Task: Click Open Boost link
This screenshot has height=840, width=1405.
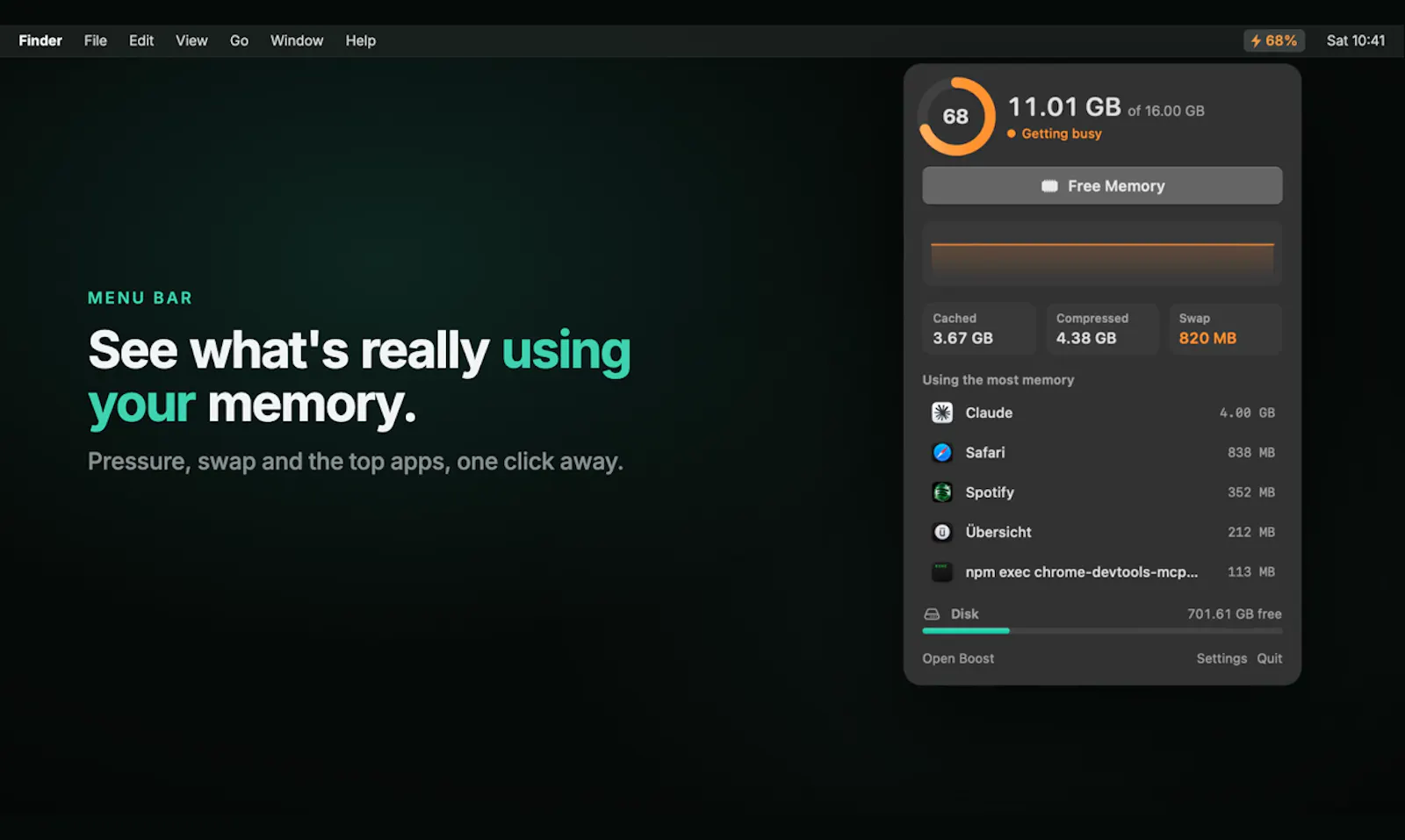Action: (958, 658)
